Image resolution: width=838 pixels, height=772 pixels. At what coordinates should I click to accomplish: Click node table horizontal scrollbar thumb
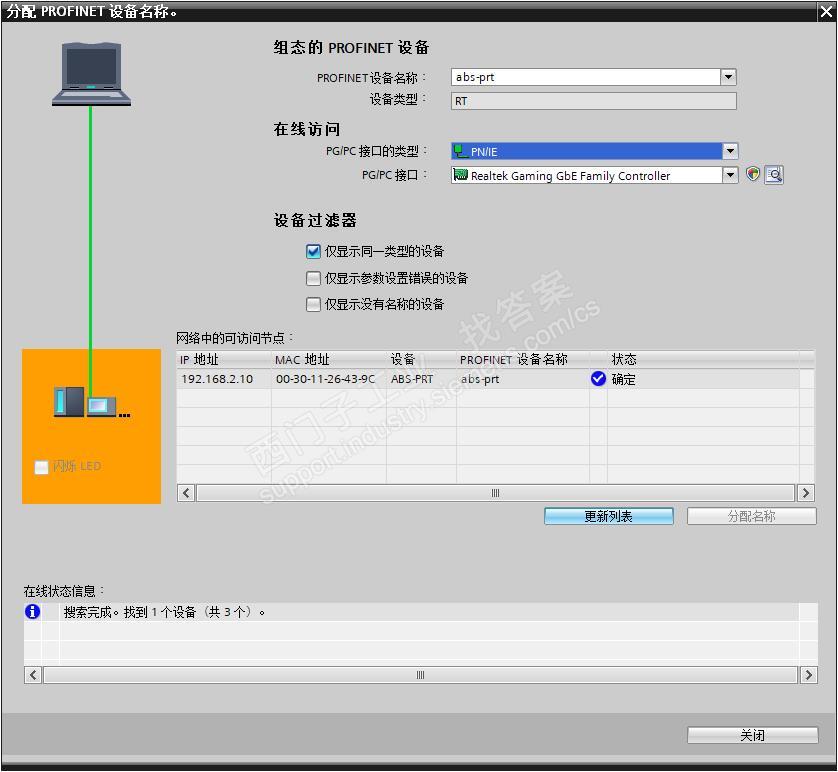pos(495,493)
